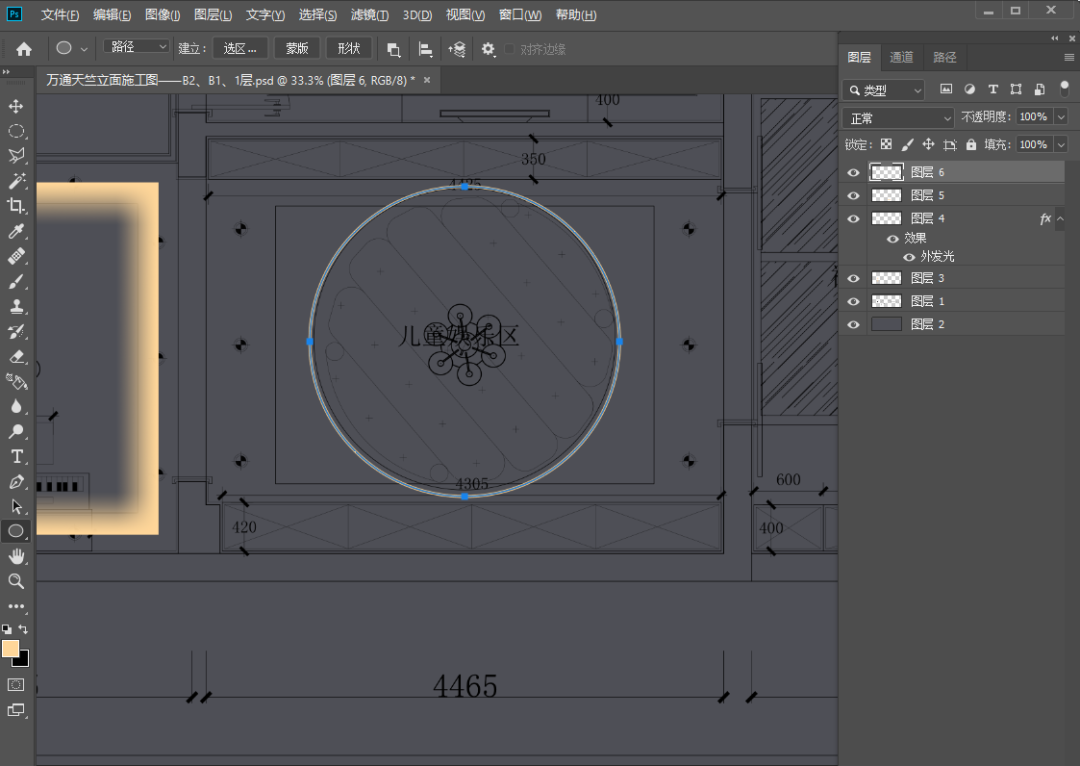1080x766 pixels.
Task: Select the Hand tool
Action: [x=16, y=556]
